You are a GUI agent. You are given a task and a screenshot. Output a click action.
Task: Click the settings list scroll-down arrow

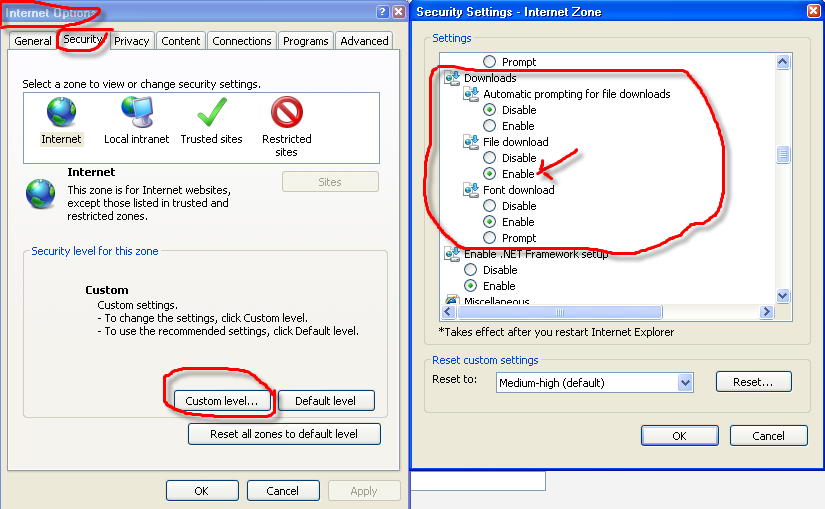click(x=782, y=295)
